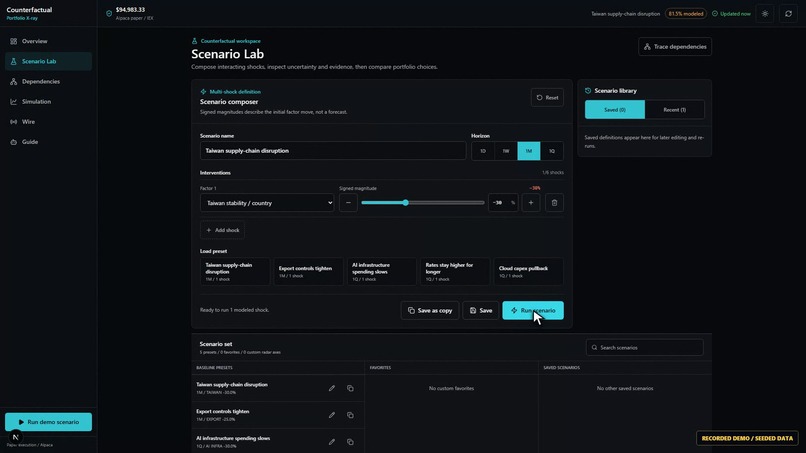Viewport: 806px width, 453px height.
Task: Click the Simulation chart icon
Action: [13, 101]
